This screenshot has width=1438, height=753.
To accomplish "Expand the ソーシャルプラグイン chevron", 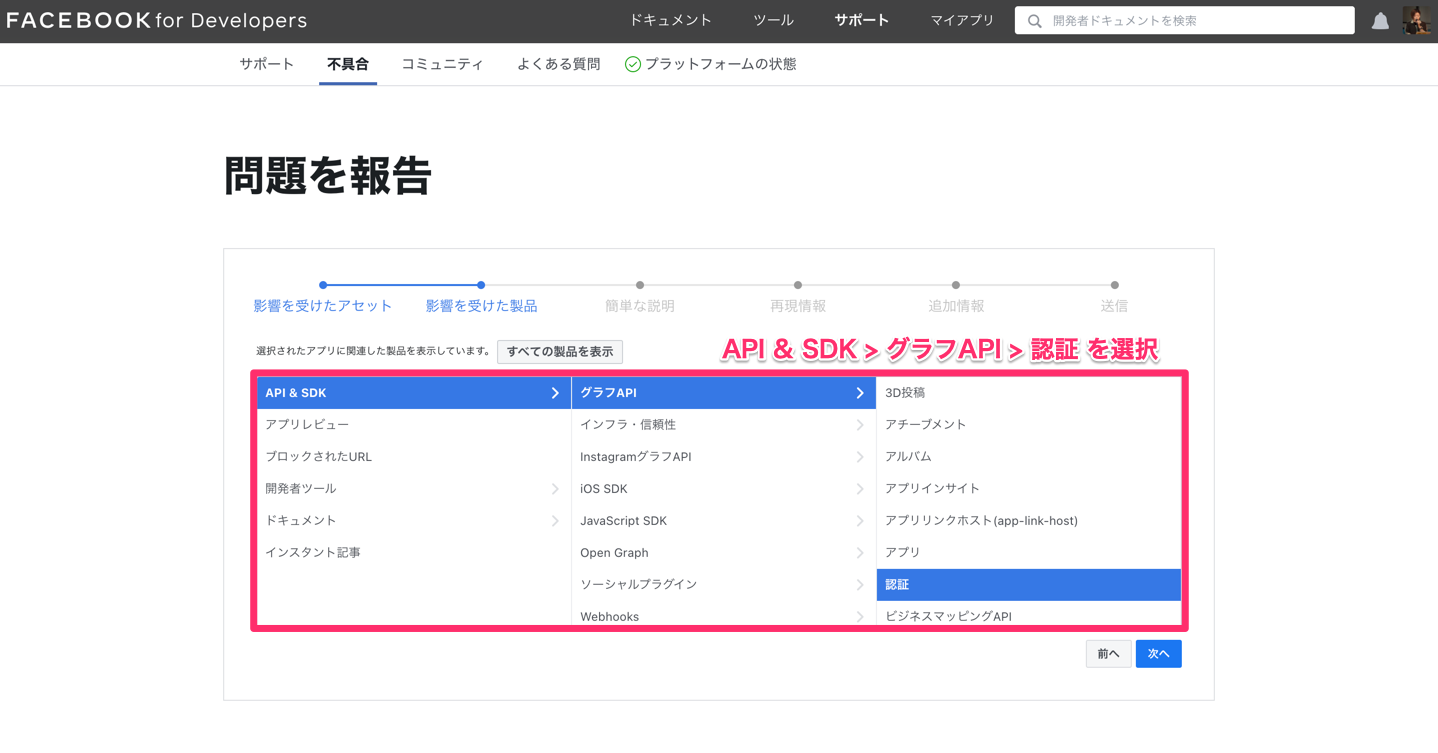I will click(x=860, y=585).
